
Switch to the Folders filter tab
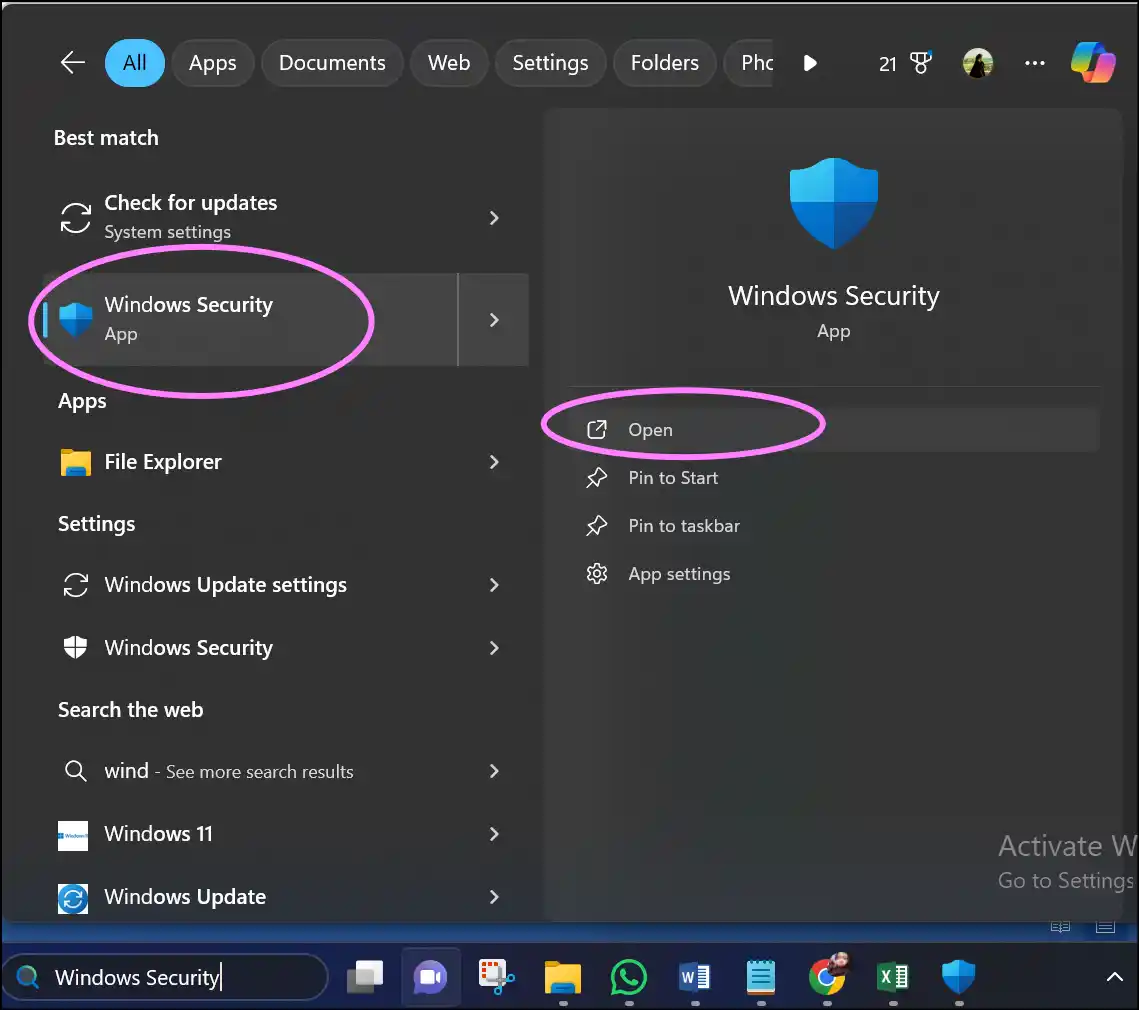coord(664,62)
